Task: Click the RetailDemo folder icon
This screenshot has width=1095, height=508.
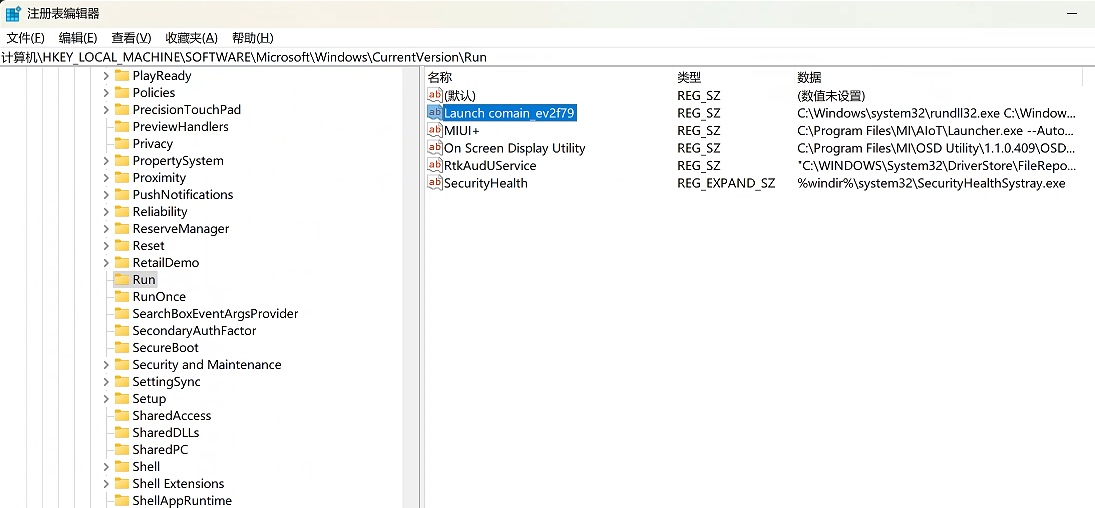Action: [122, 263]
